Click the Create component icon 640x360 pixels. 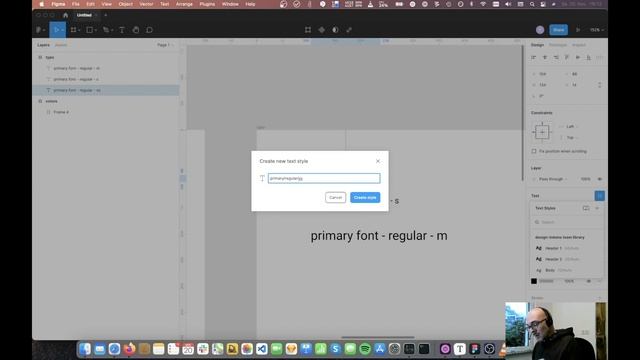pos(322,30)
